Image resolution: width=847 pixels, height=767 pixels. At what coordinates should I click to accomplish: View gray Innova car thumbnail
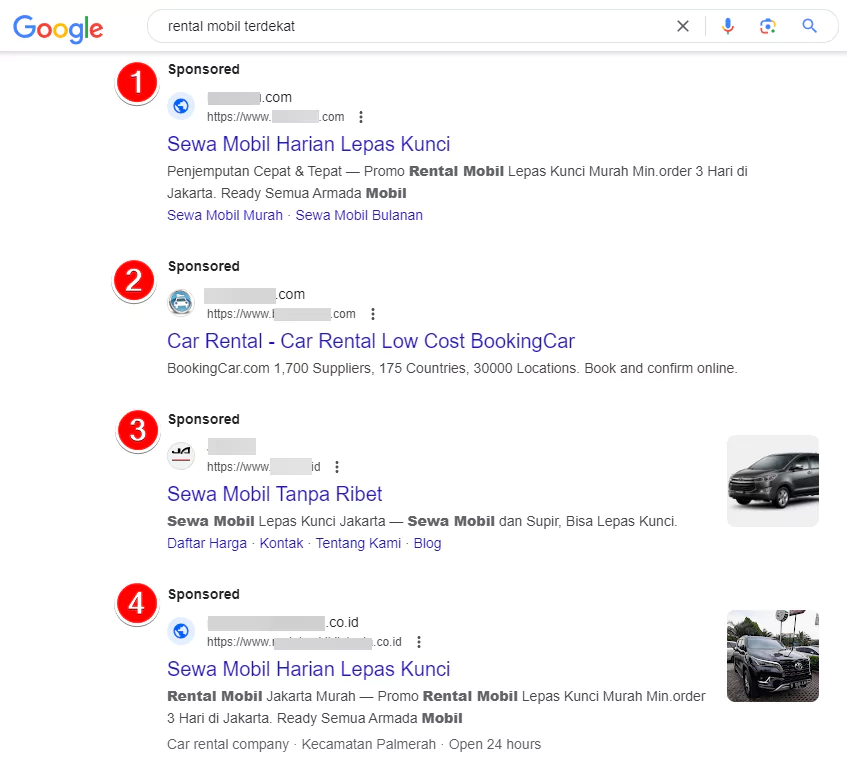[x=772, y=481]
